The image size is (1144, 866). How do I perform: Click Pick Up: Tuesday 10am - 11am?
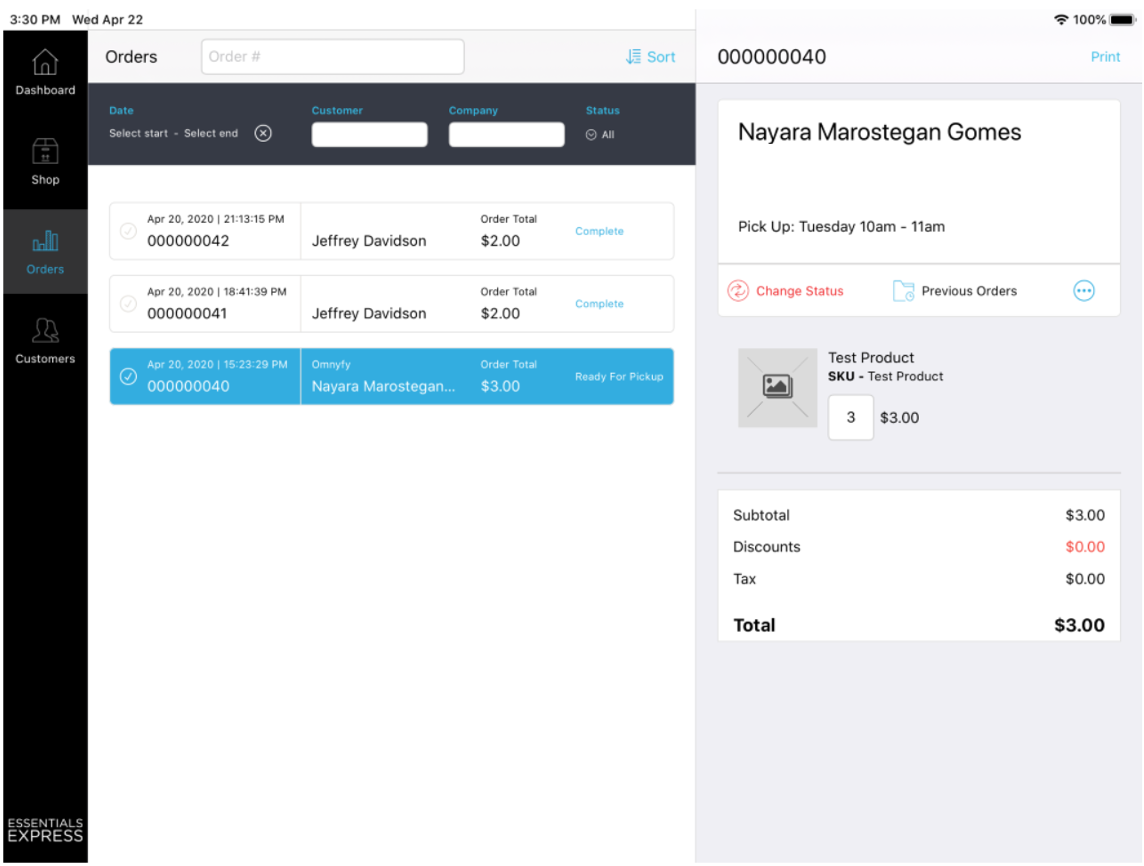pyautogui.click(x=841, y=227)
